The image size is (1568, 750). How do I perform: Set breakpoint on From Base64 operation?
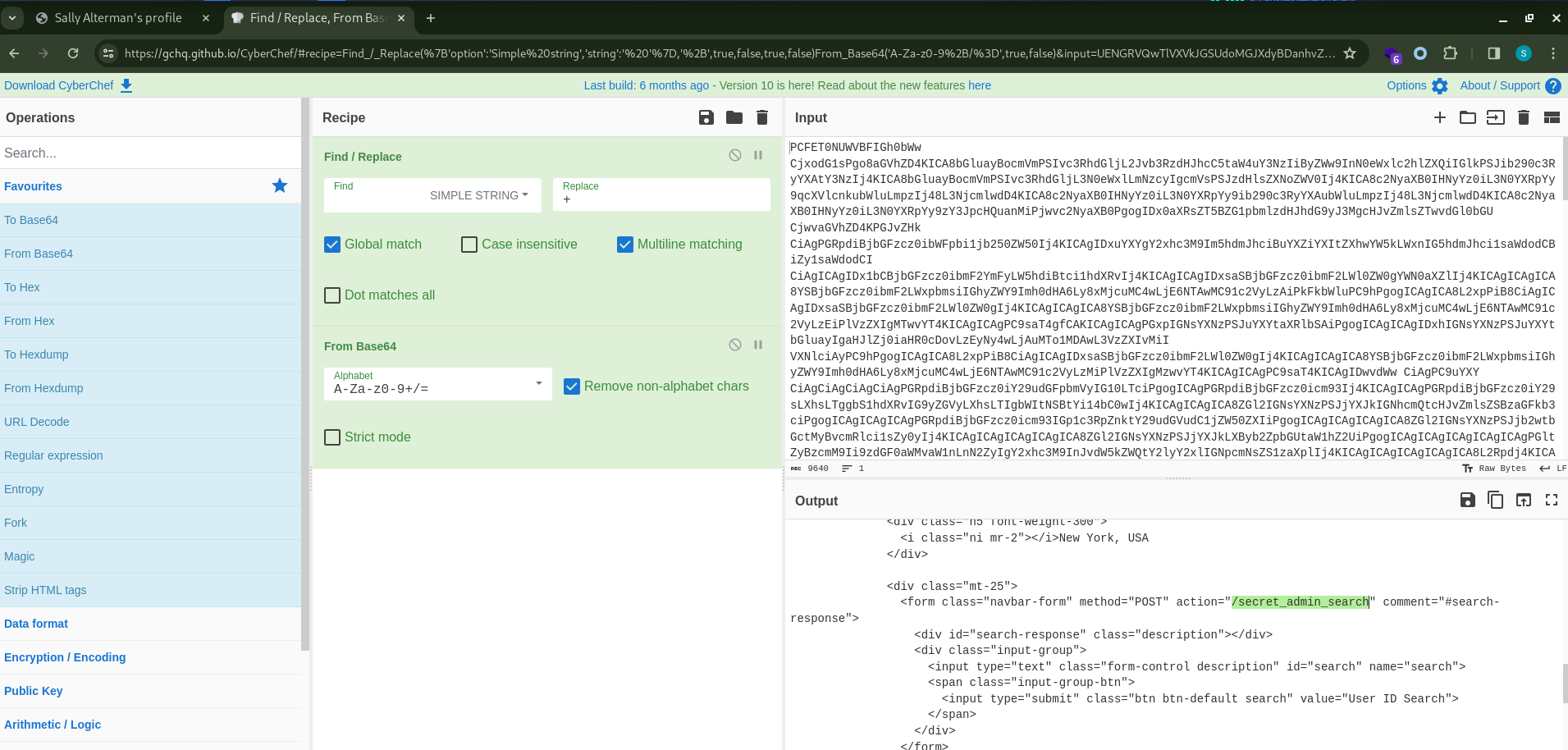click(758, 345)
